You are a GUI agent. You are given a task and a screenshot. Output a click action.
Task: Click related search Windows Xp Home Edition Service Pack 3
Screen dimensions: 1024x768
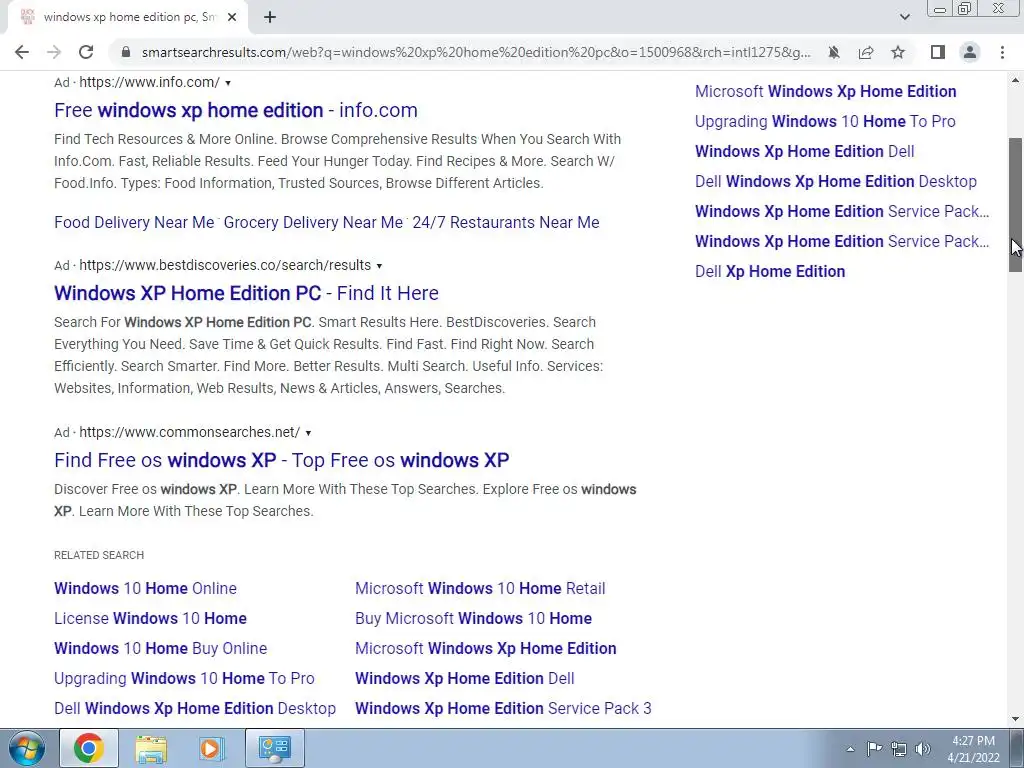click(x=504, y=709)
